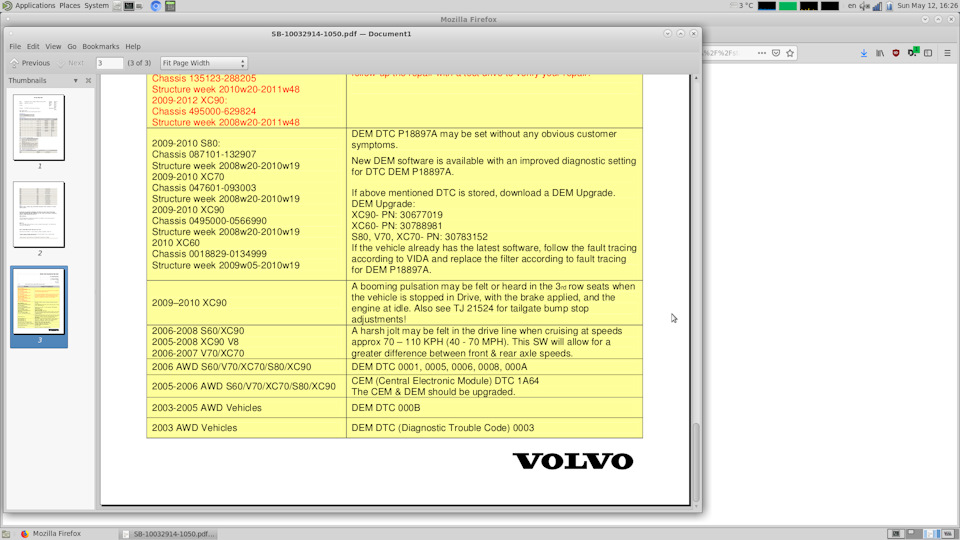Image resolution: width=960 pixels, height=540 pixels.
Task: Click the Next page button
Action: pyautogui.click(x=70, y=63)
